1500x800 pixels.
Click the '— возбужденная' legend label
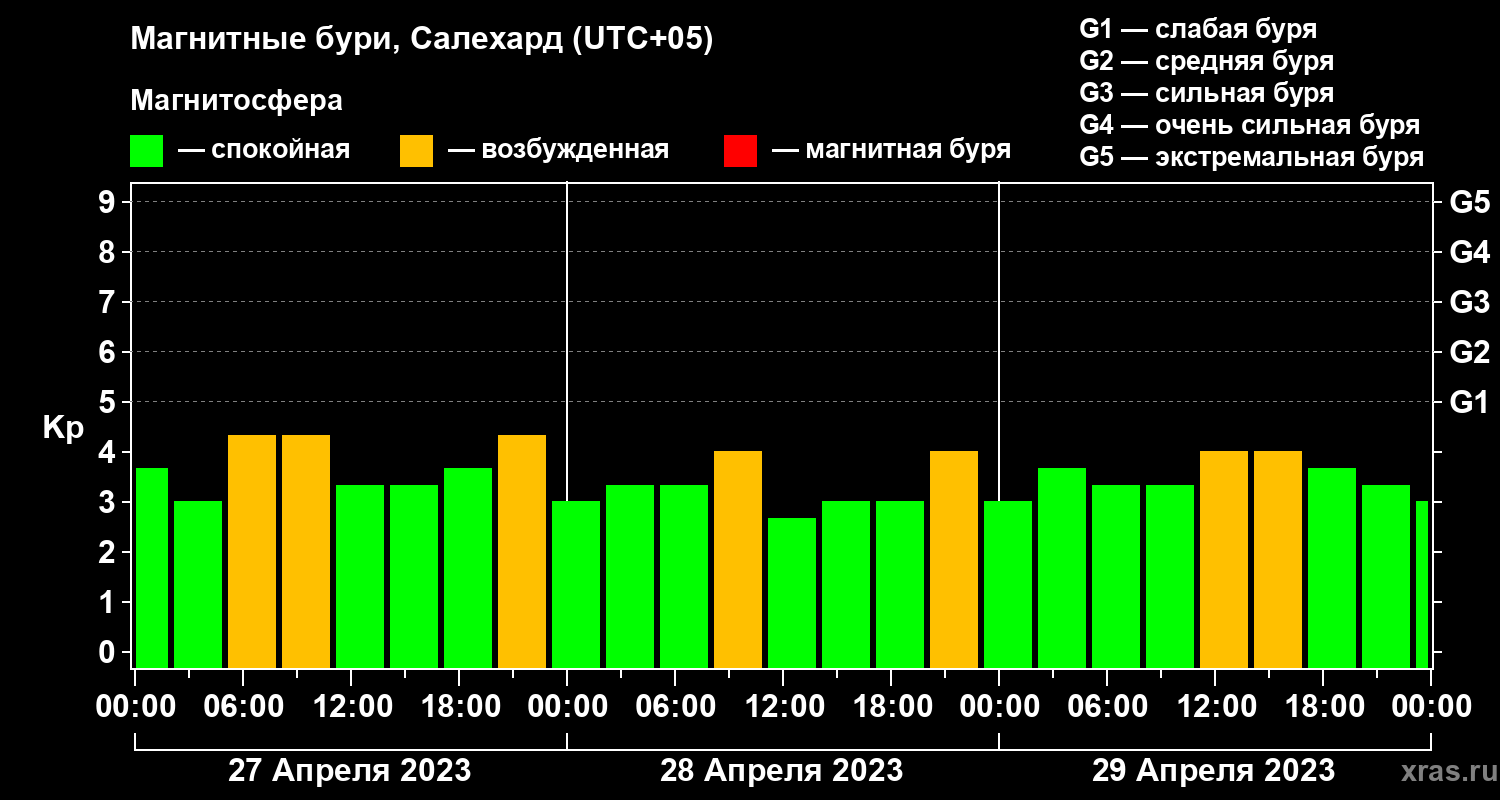(x=558, y=150)
